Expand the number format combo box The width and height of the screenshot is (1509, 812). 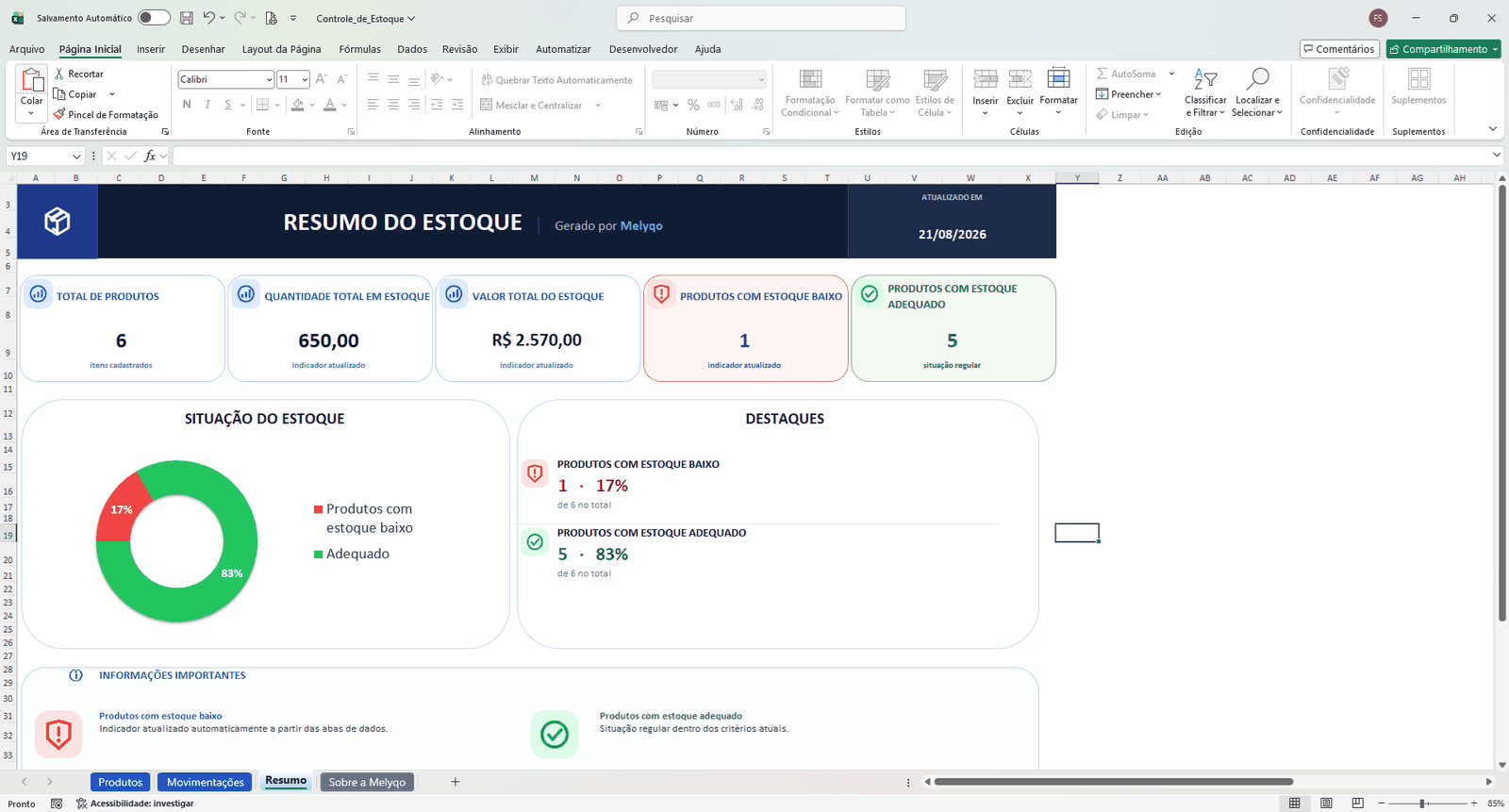(761, 79)
